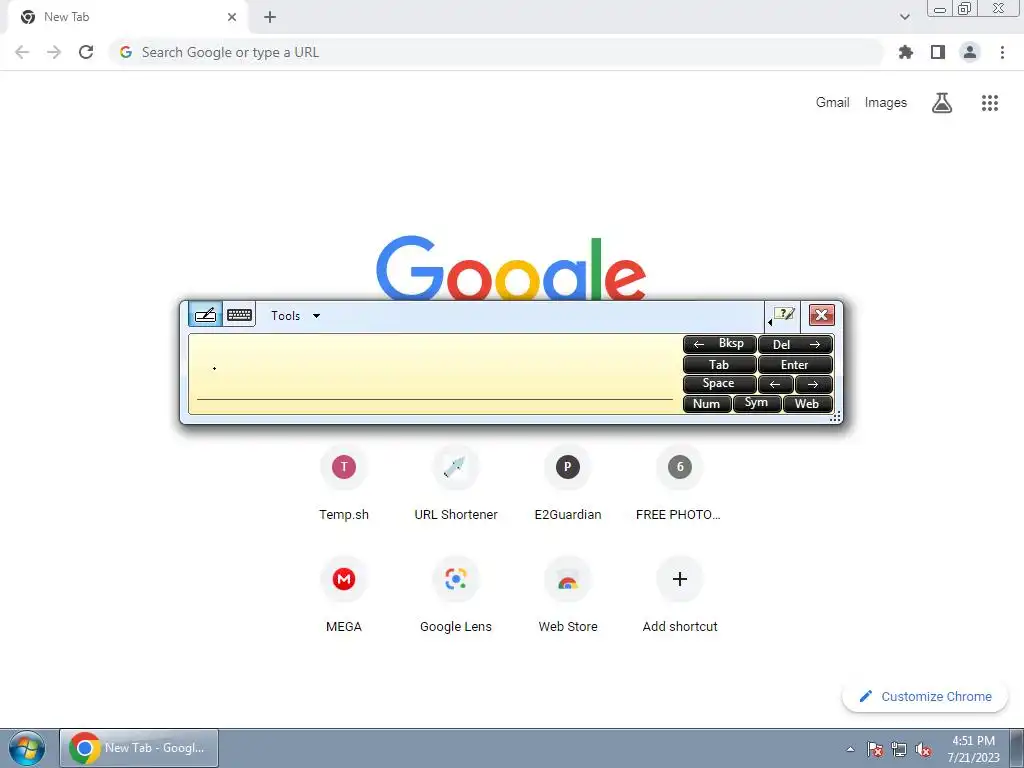Focus the Search Google or type a URL bar

495,52
